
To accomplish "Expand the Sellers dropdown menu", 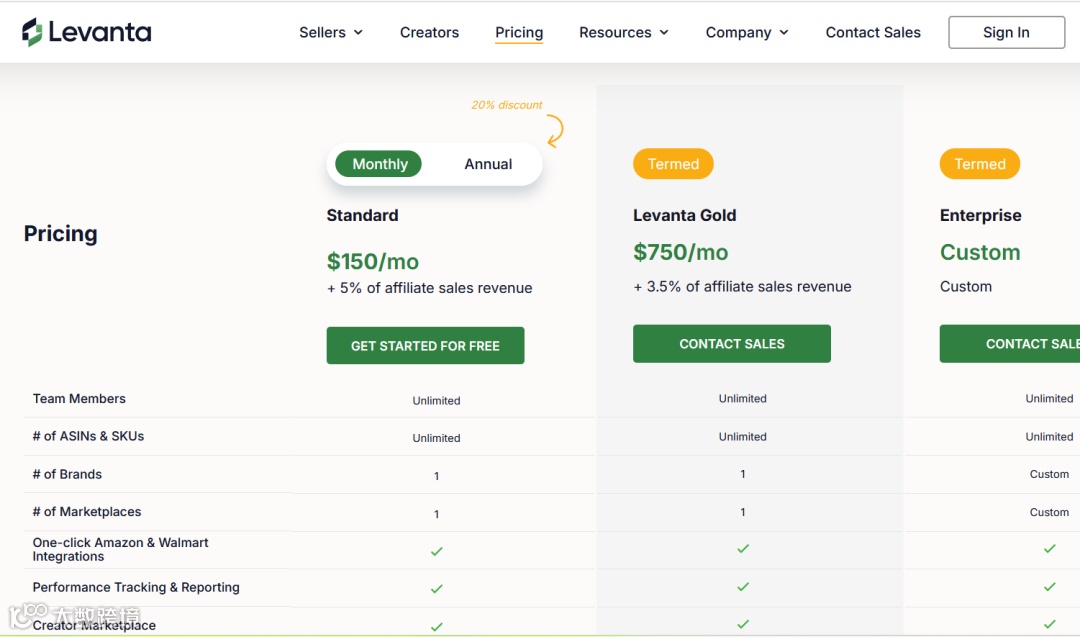I will [331, 32].
